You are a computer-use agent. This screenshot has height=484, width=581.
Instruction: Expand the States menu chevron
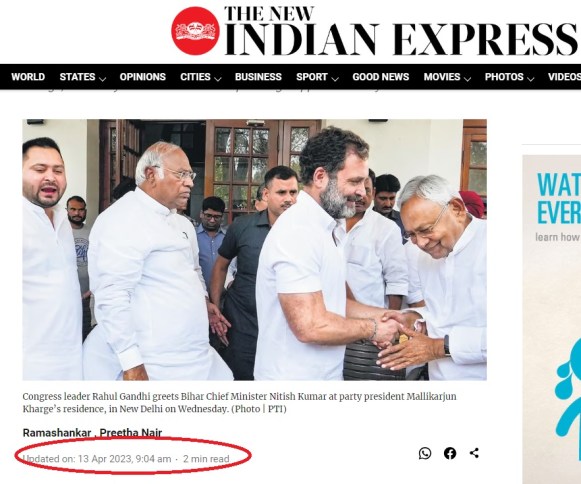[x=103, y=79]
